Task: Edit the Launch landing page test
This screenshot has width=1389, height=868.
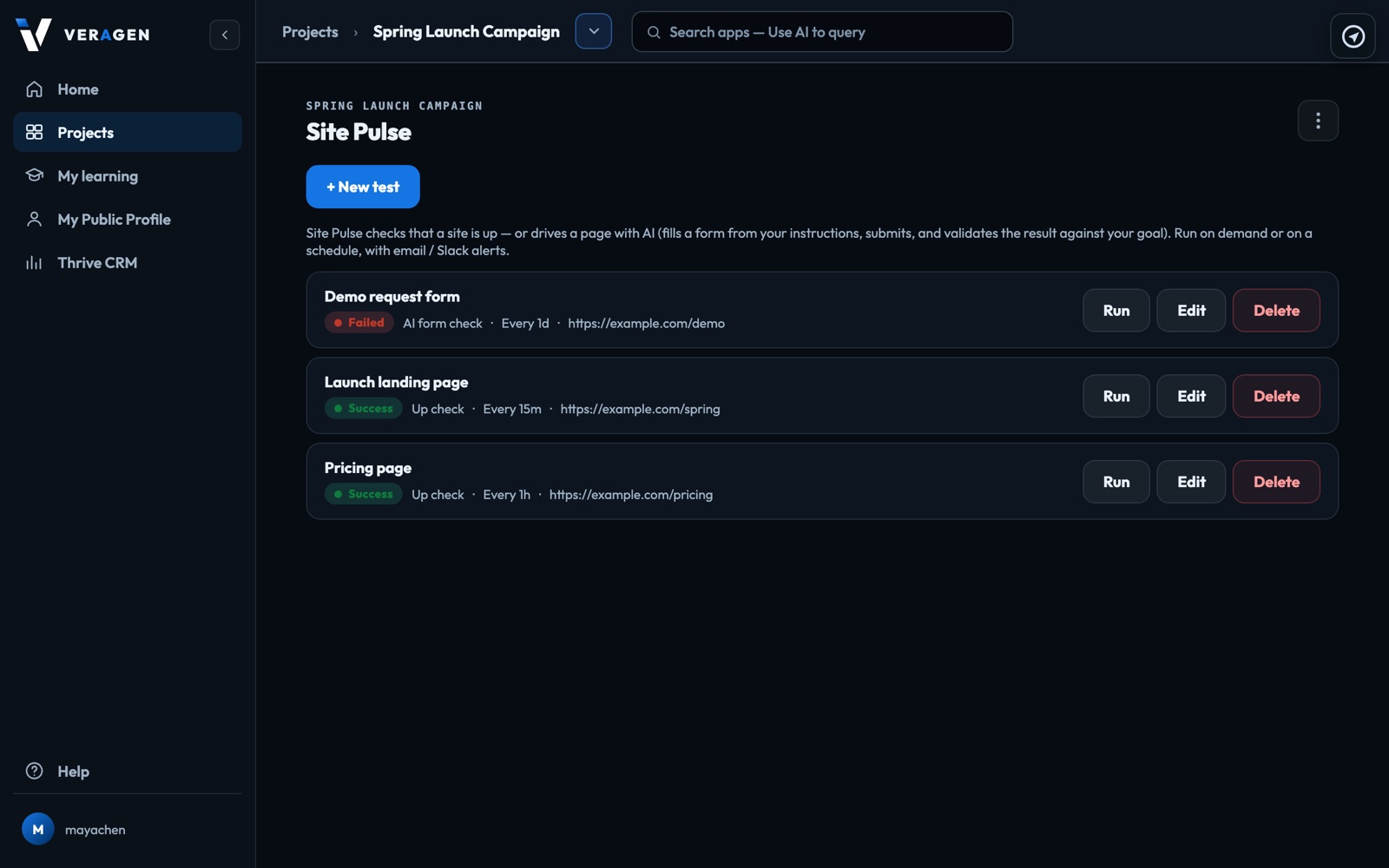Action: (1191, 396)
